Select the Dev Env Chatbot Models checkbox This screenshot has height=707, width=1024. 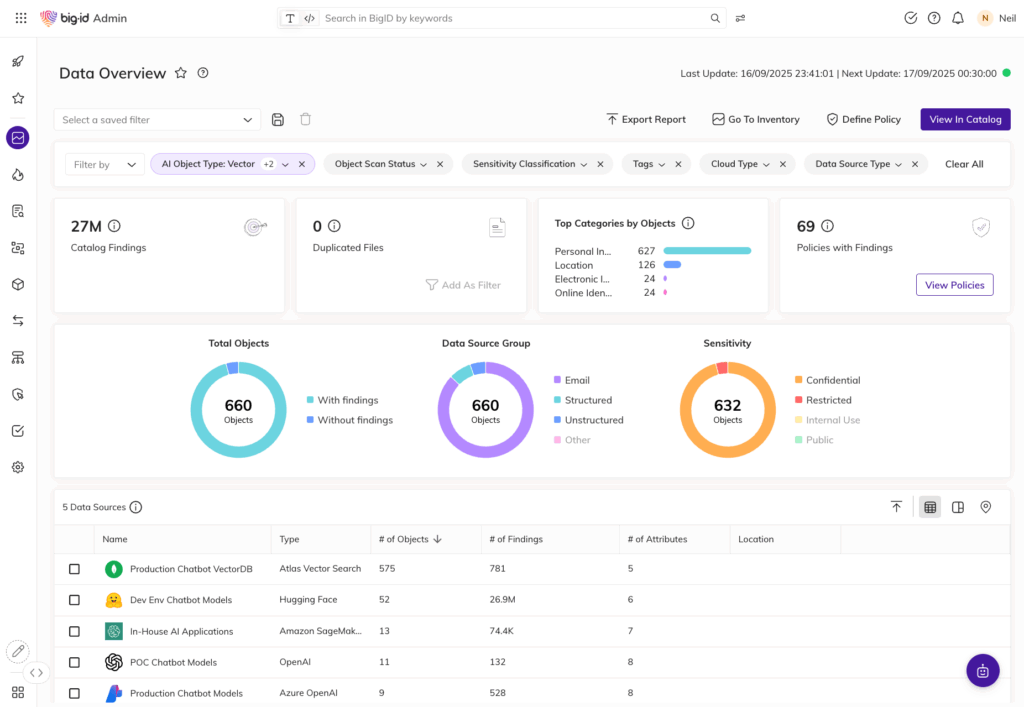74,600
